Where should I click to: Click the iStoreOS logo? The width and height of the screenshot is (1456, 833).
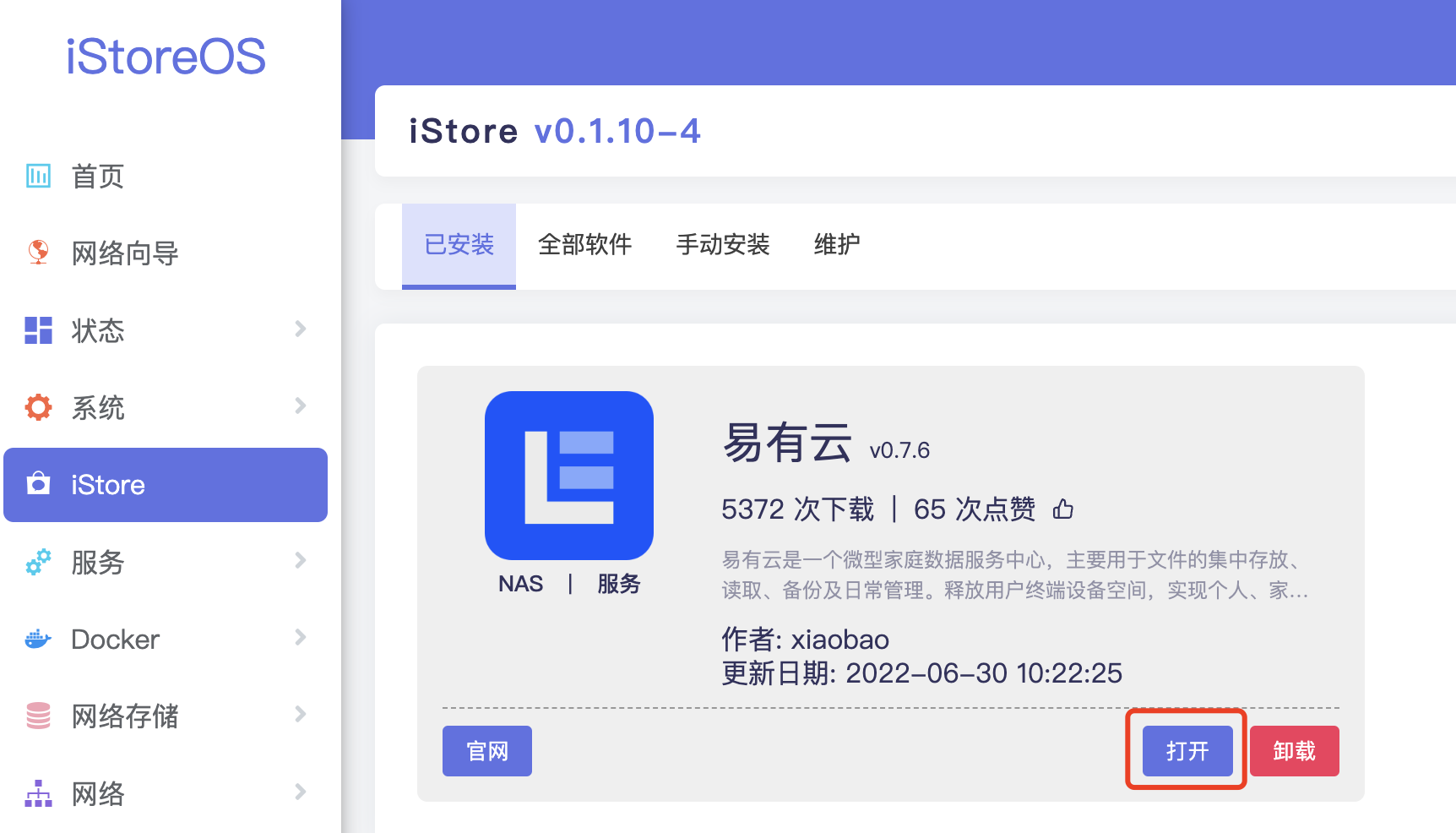pyautogui.click(x=166, y=57)
